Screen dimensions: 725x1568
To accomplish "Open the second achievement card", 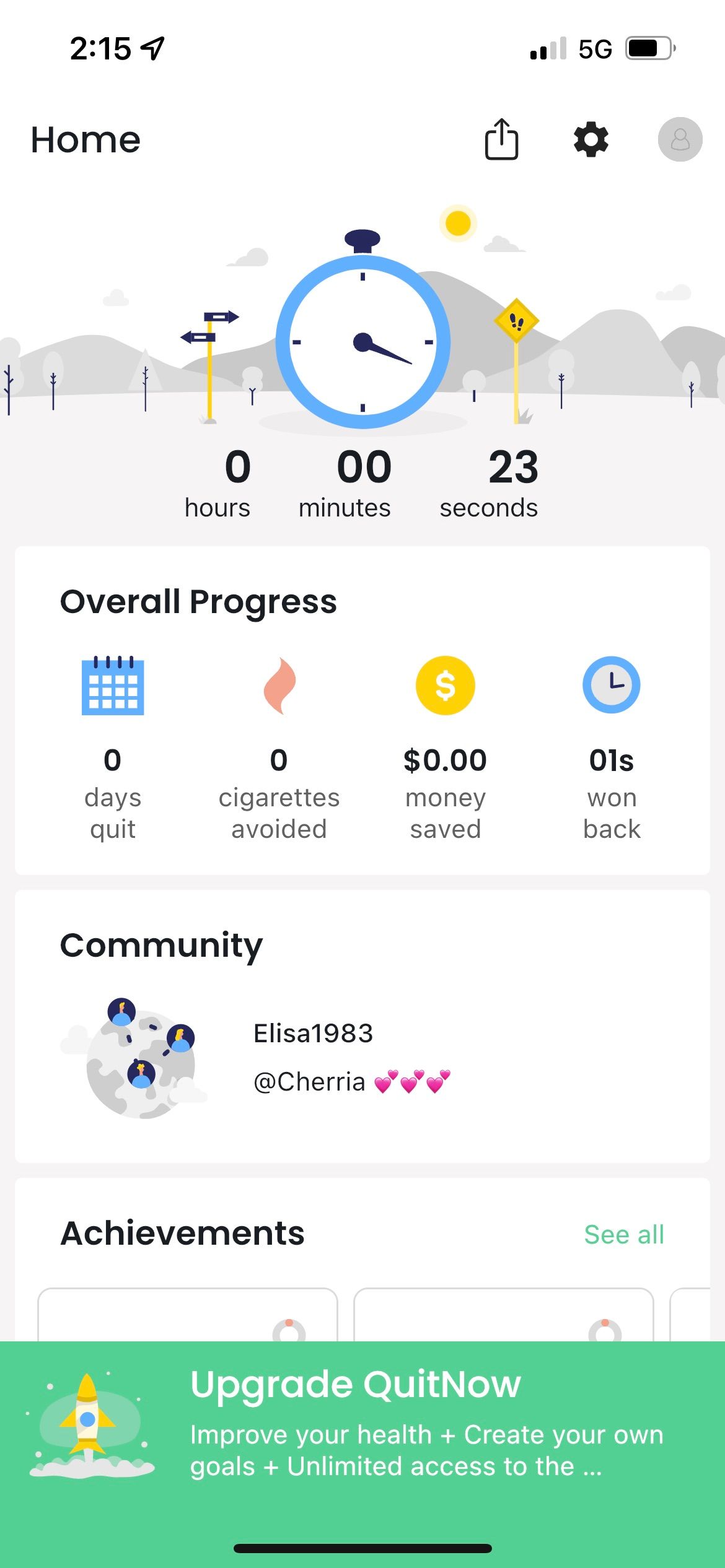I will tap(503, 1315).
